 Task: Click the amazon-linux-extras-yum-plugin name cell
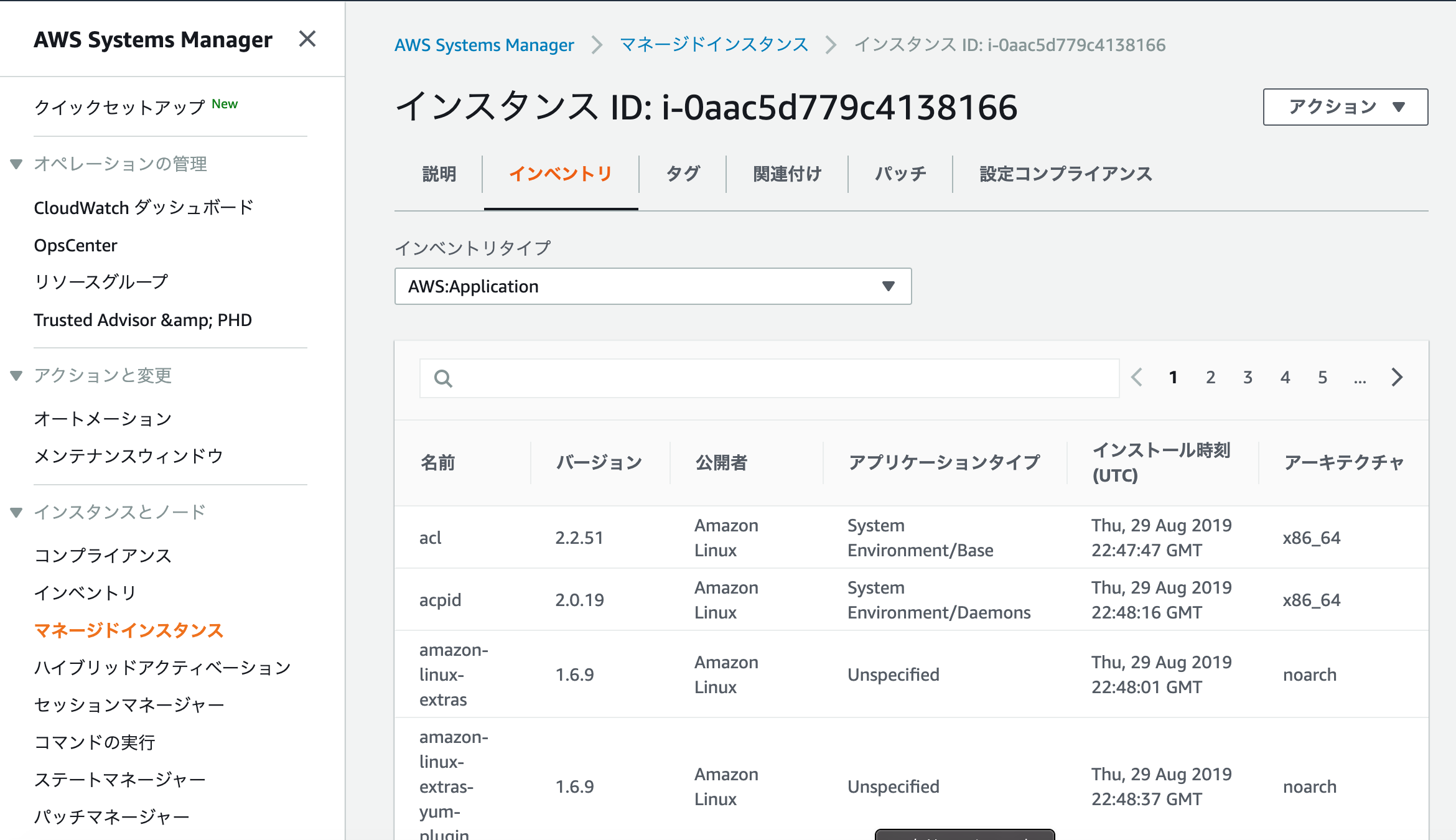(x=454, y=786)
